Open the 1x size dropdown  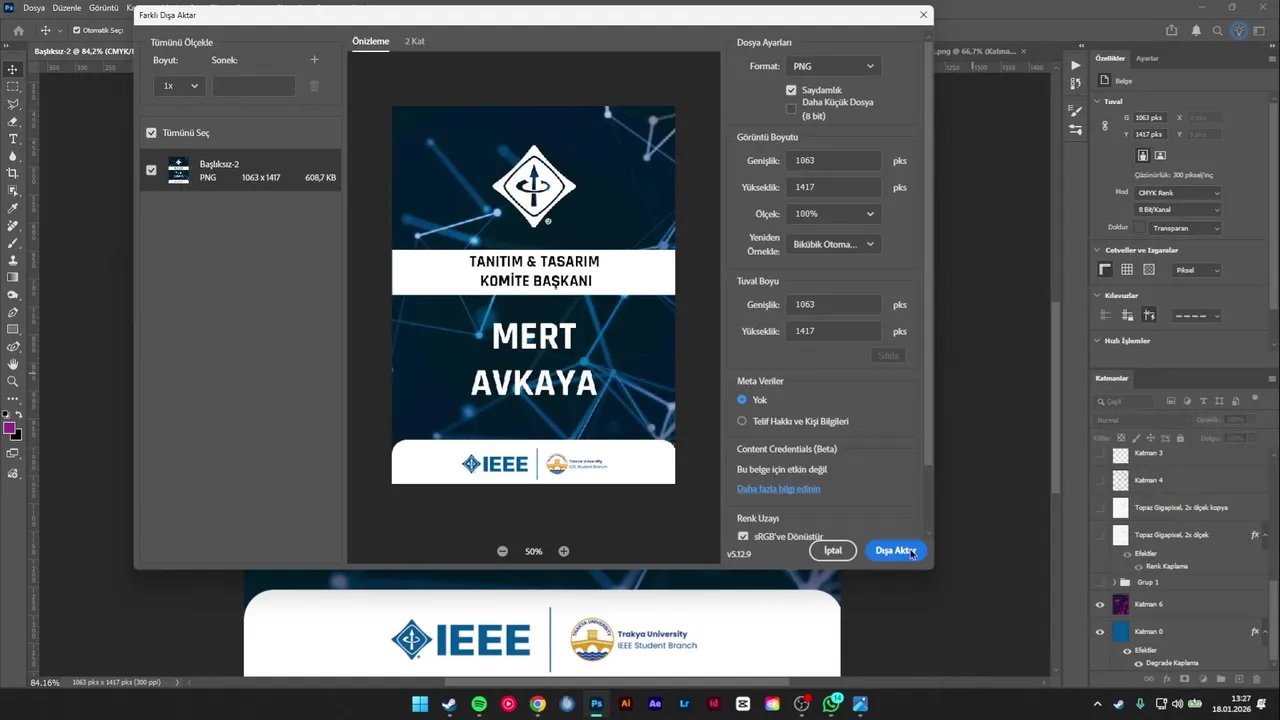pyautogui.click(x=181, y=86)
